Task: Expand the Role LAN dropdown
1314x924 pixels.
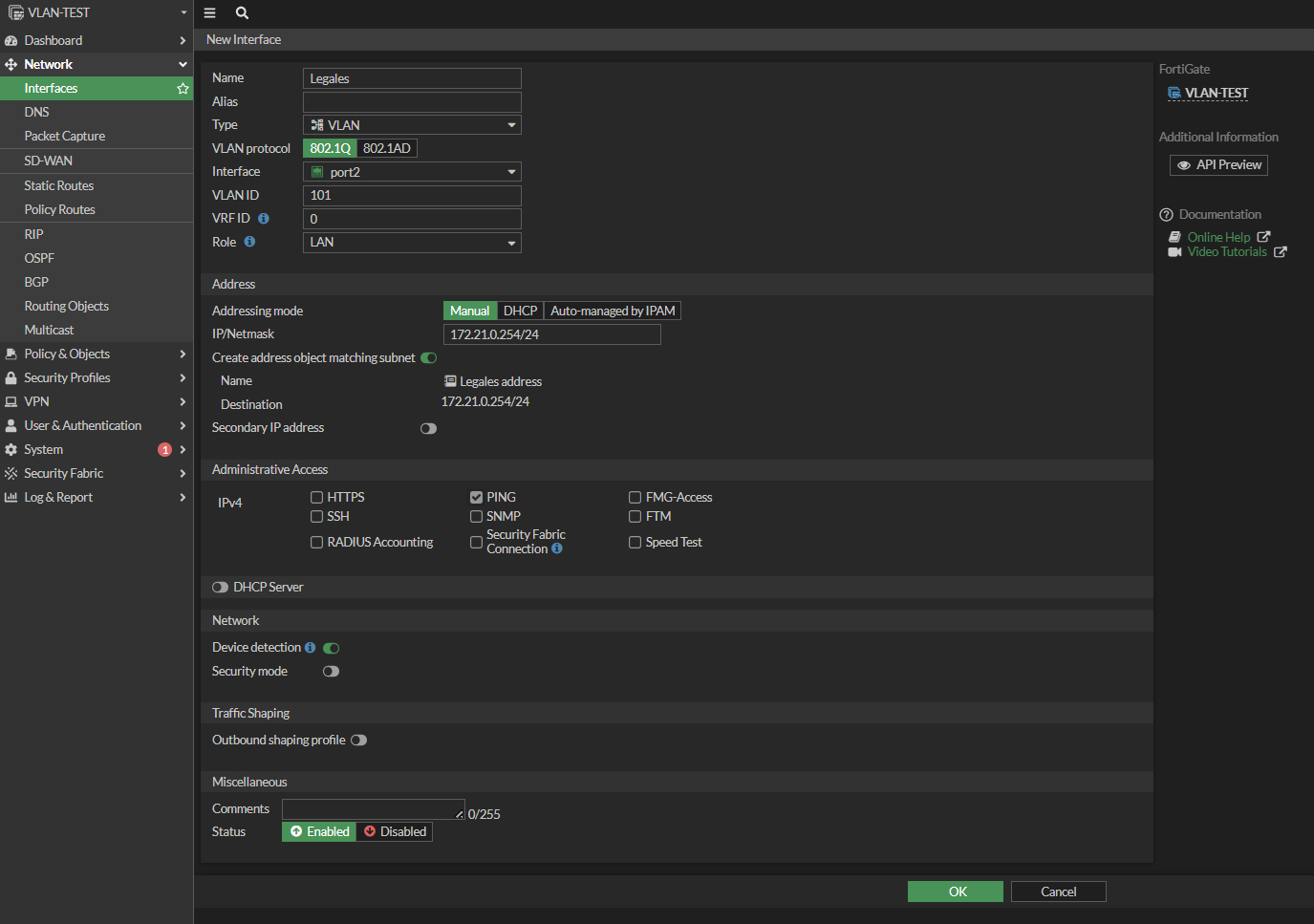Action: 412,243
